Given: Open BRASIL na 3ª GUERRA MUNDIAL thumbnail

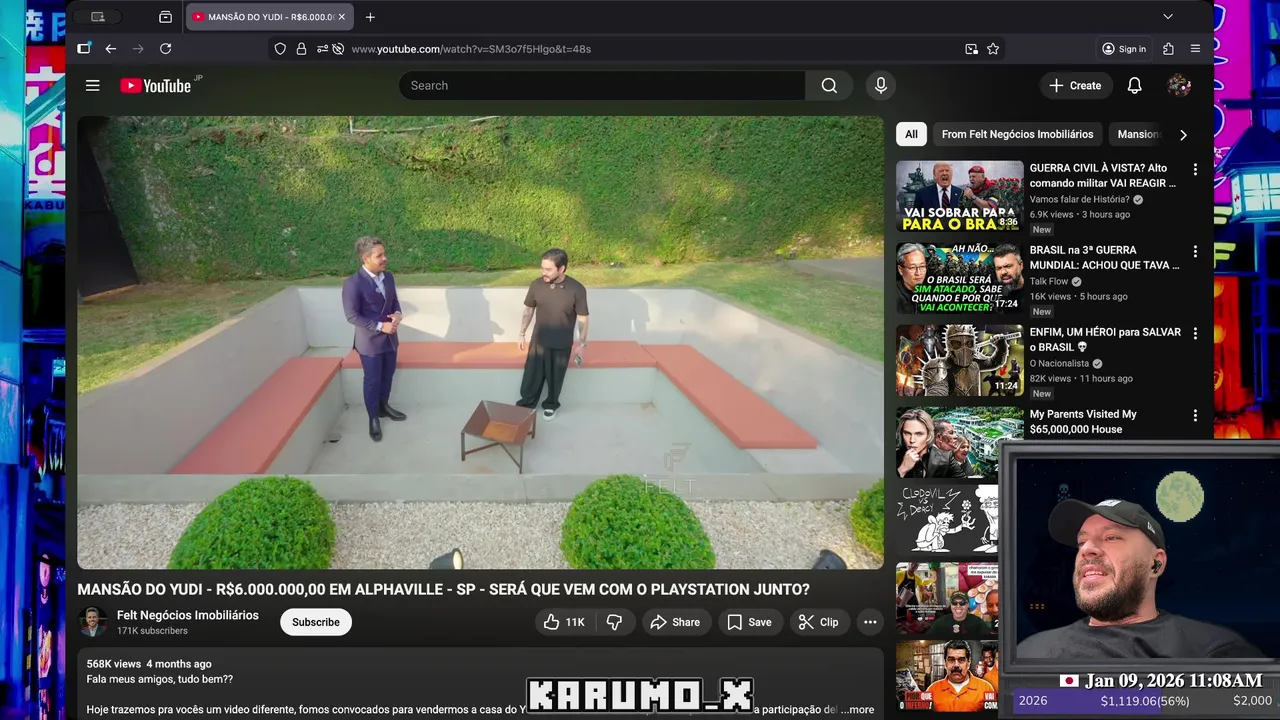Looking at the screenshot, I should click(960, 278).
